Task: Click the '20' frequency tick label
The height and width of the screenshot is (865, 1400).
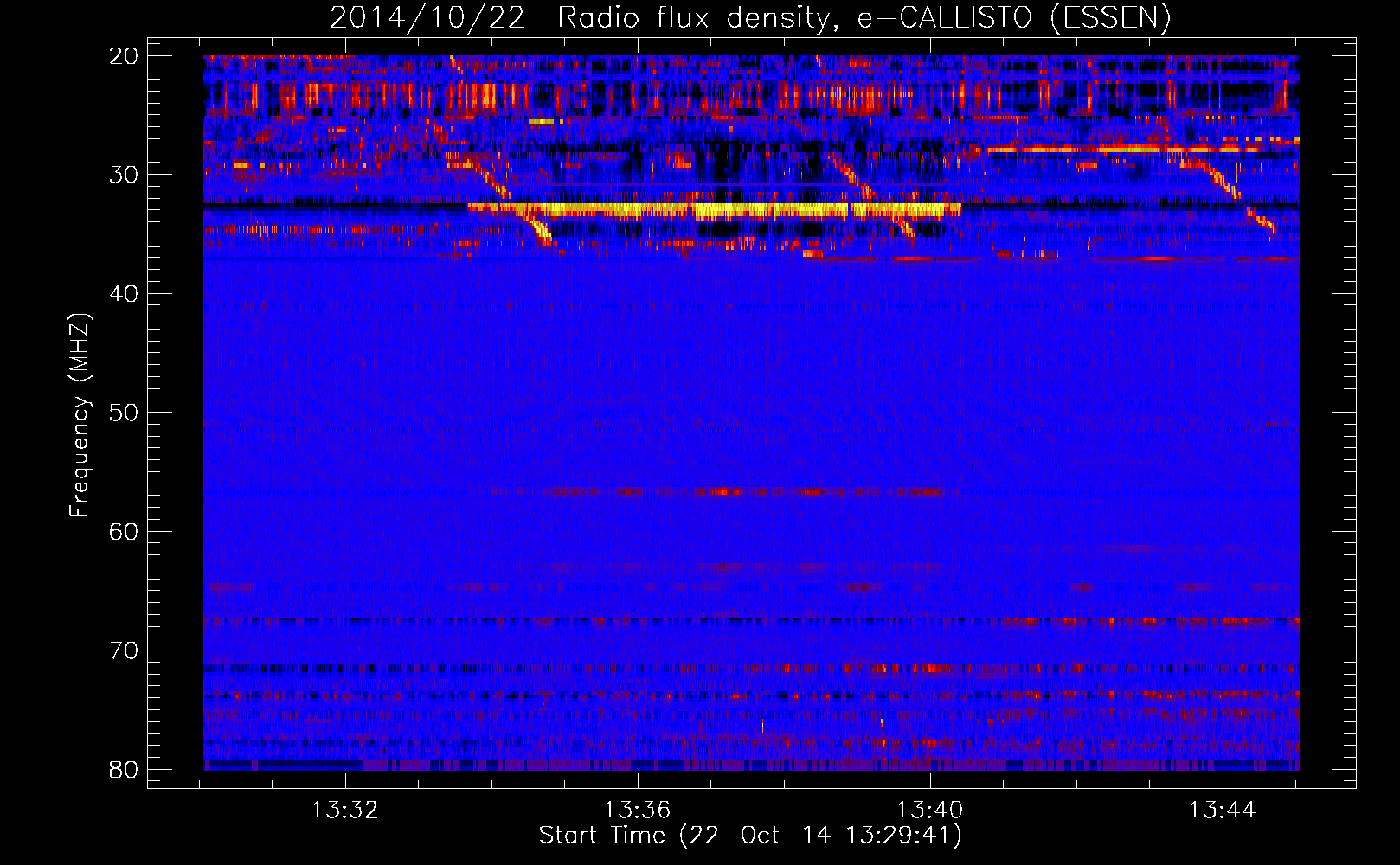Action: coord(125,56)
